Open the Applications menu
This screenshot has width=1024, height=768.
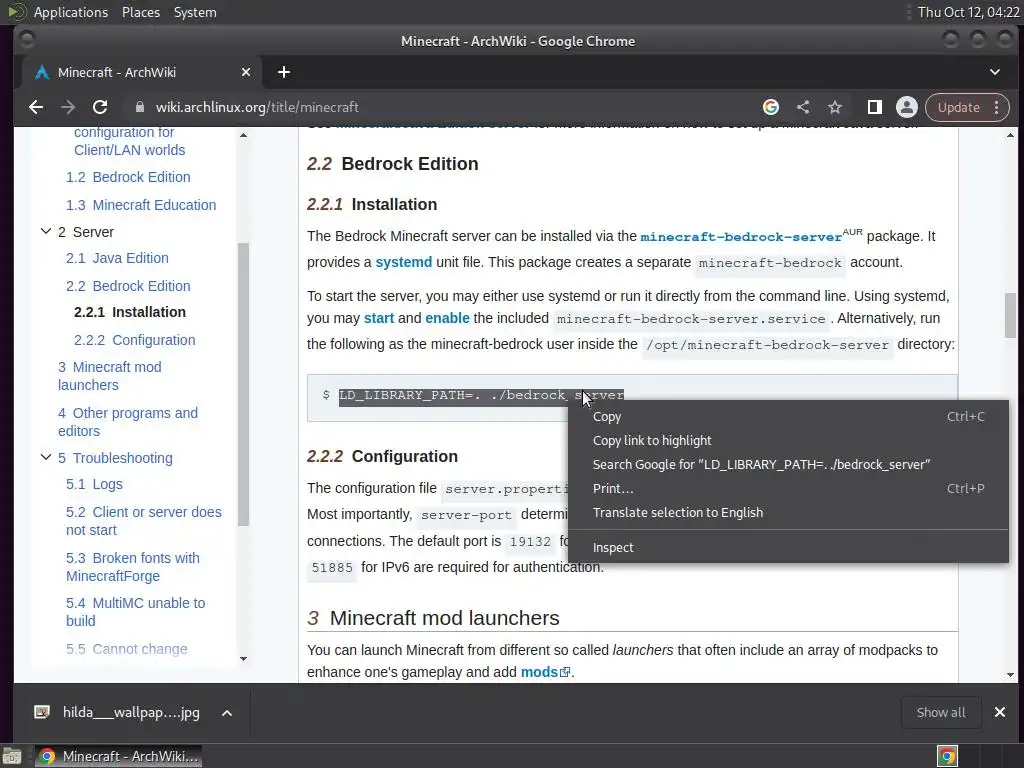coord(71,12)
